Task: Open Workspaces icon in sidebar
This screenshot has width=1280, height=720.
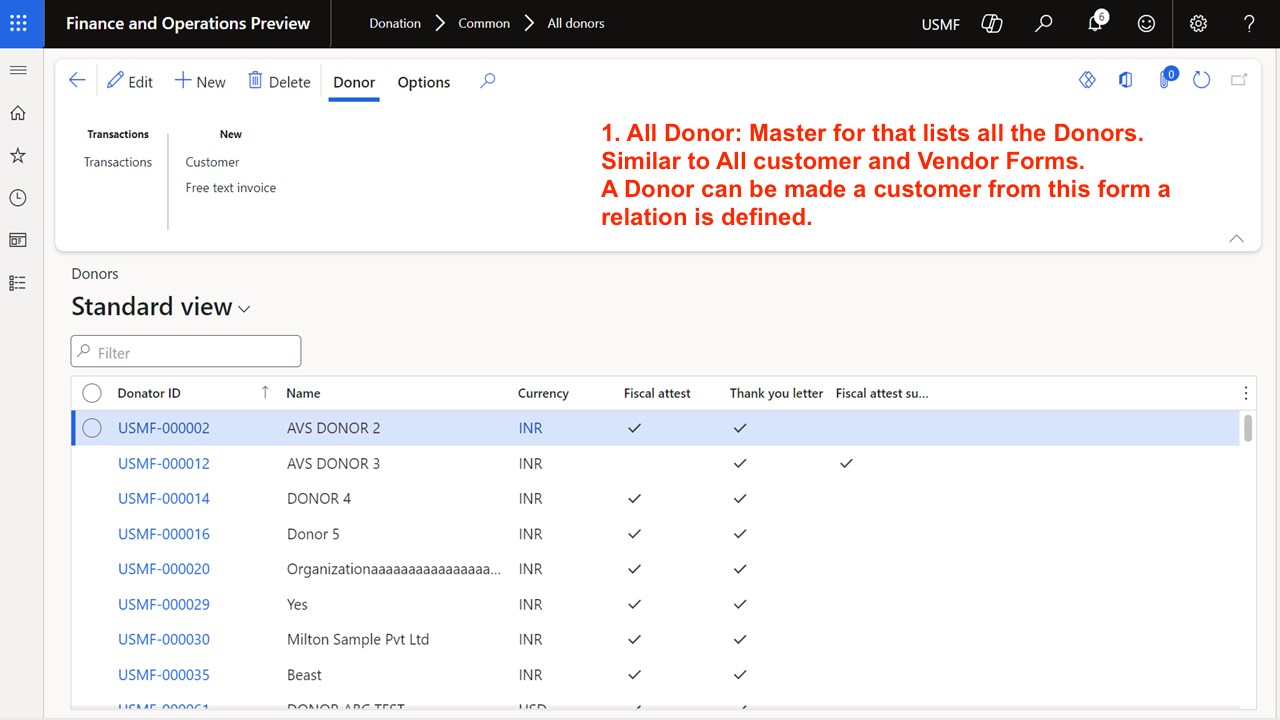Action: coord(18,240)
